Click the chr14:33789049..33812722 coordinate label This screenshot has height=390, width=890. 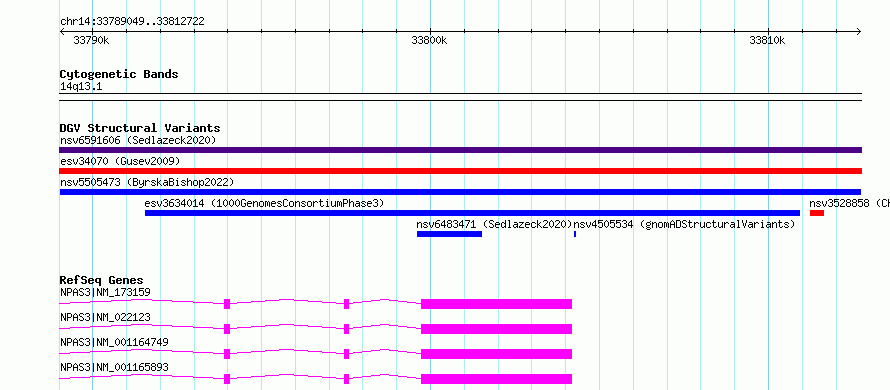(132, 22)
